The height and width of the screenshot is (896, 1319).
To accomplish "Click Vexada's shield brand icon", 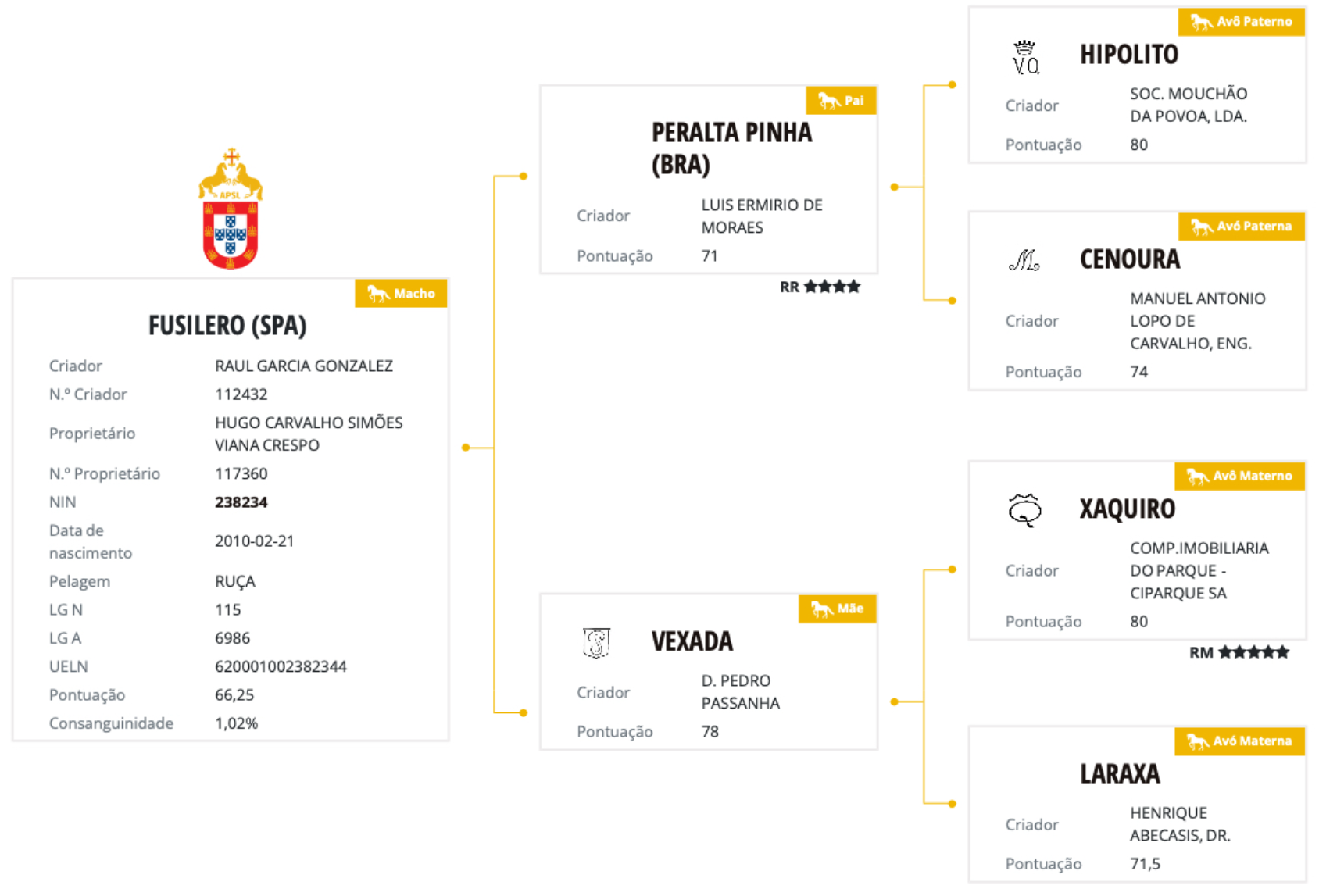I will point(596,642).
